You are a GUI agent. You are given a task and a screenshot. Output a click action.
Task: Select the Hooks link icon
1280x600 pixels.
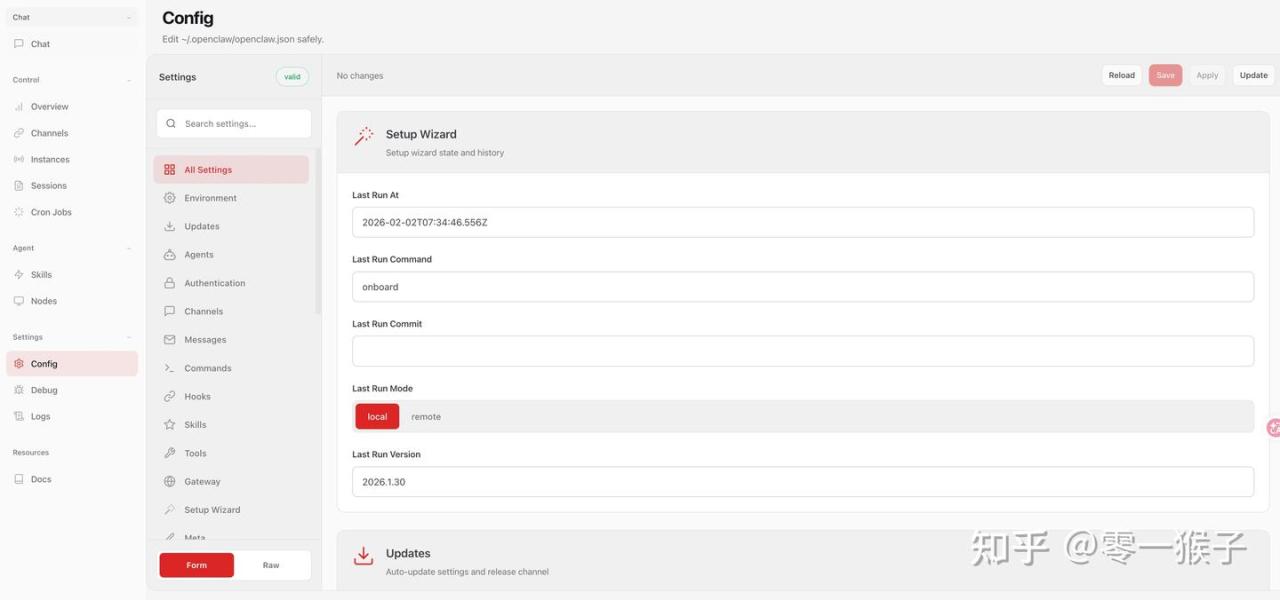coord(170,397)
